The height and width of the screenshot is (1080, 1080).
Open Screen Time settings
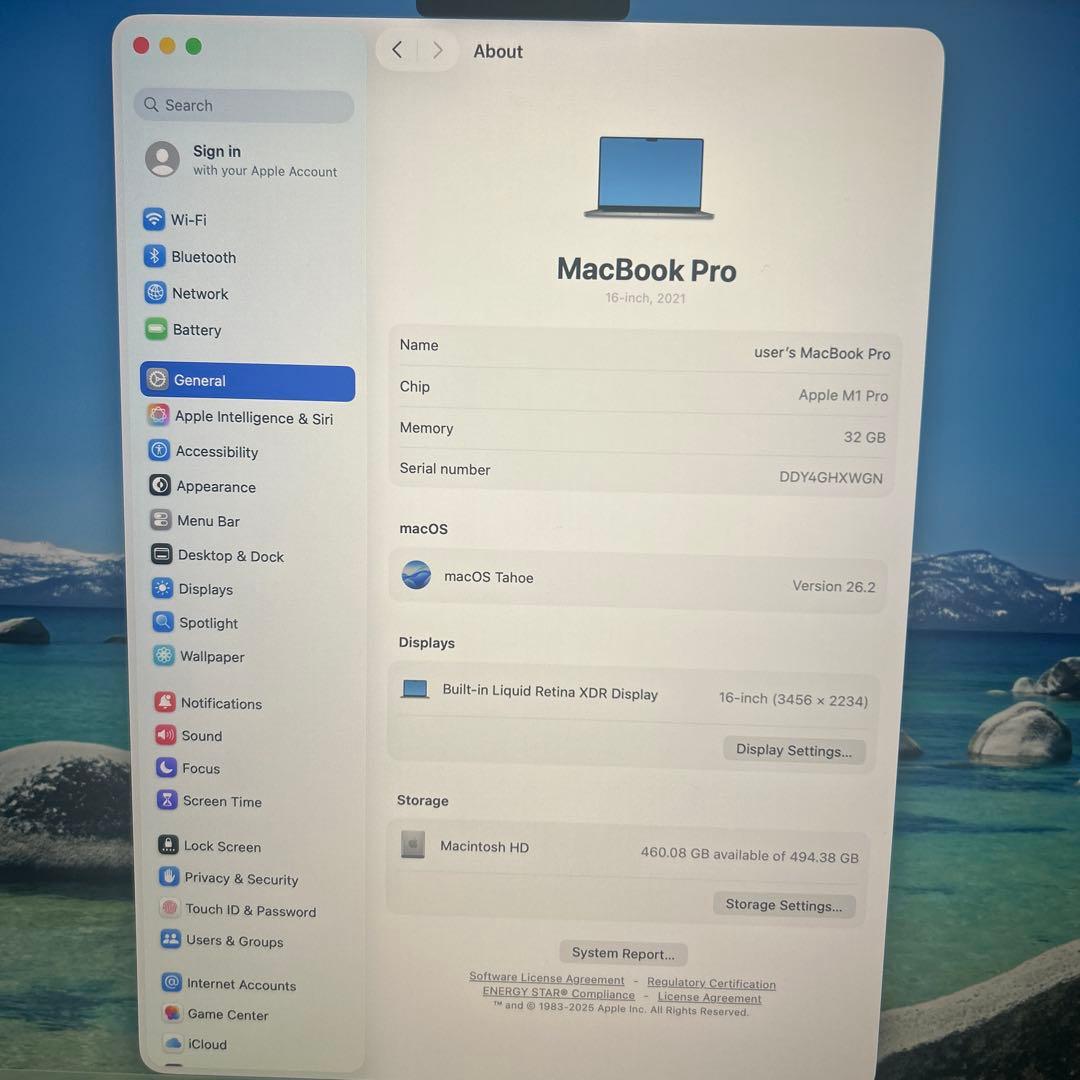point(219,801)
